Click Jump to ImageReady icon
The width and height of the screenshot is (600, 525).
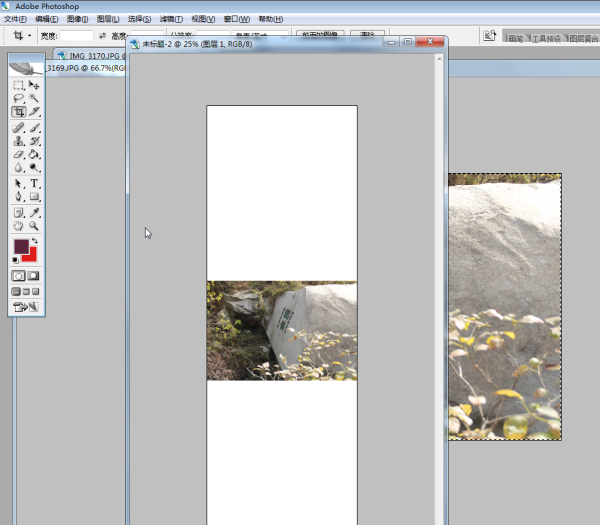coord(26,307)
